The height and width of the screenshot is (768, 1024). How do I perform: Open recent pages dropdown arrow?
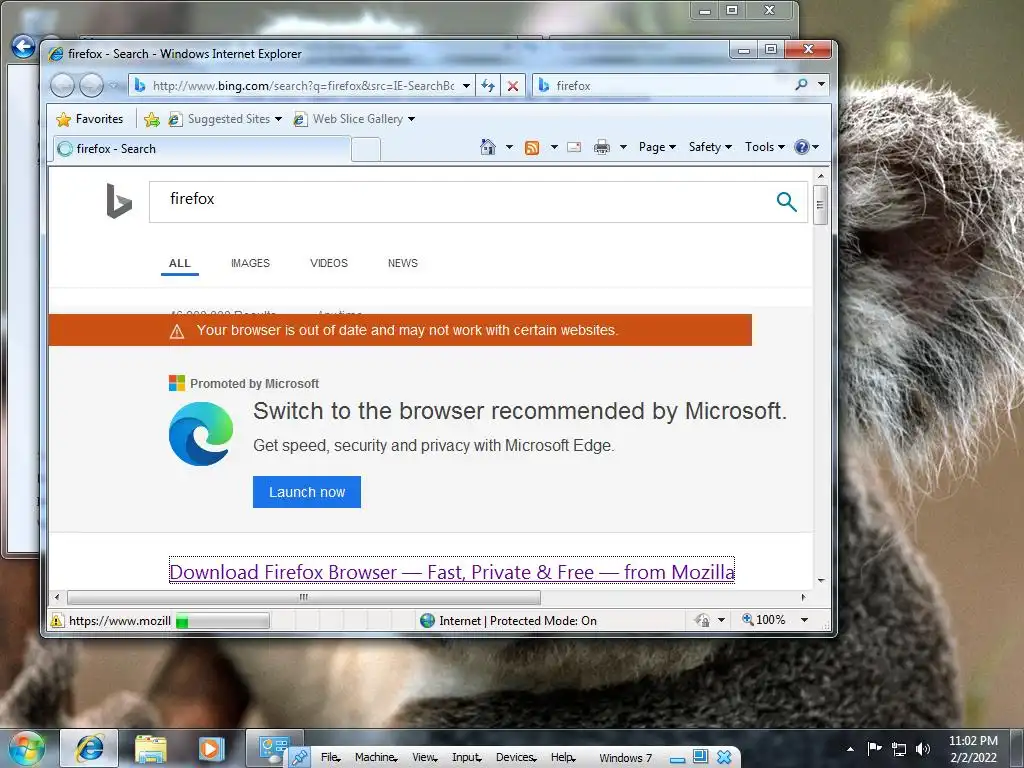click(114, 85)
